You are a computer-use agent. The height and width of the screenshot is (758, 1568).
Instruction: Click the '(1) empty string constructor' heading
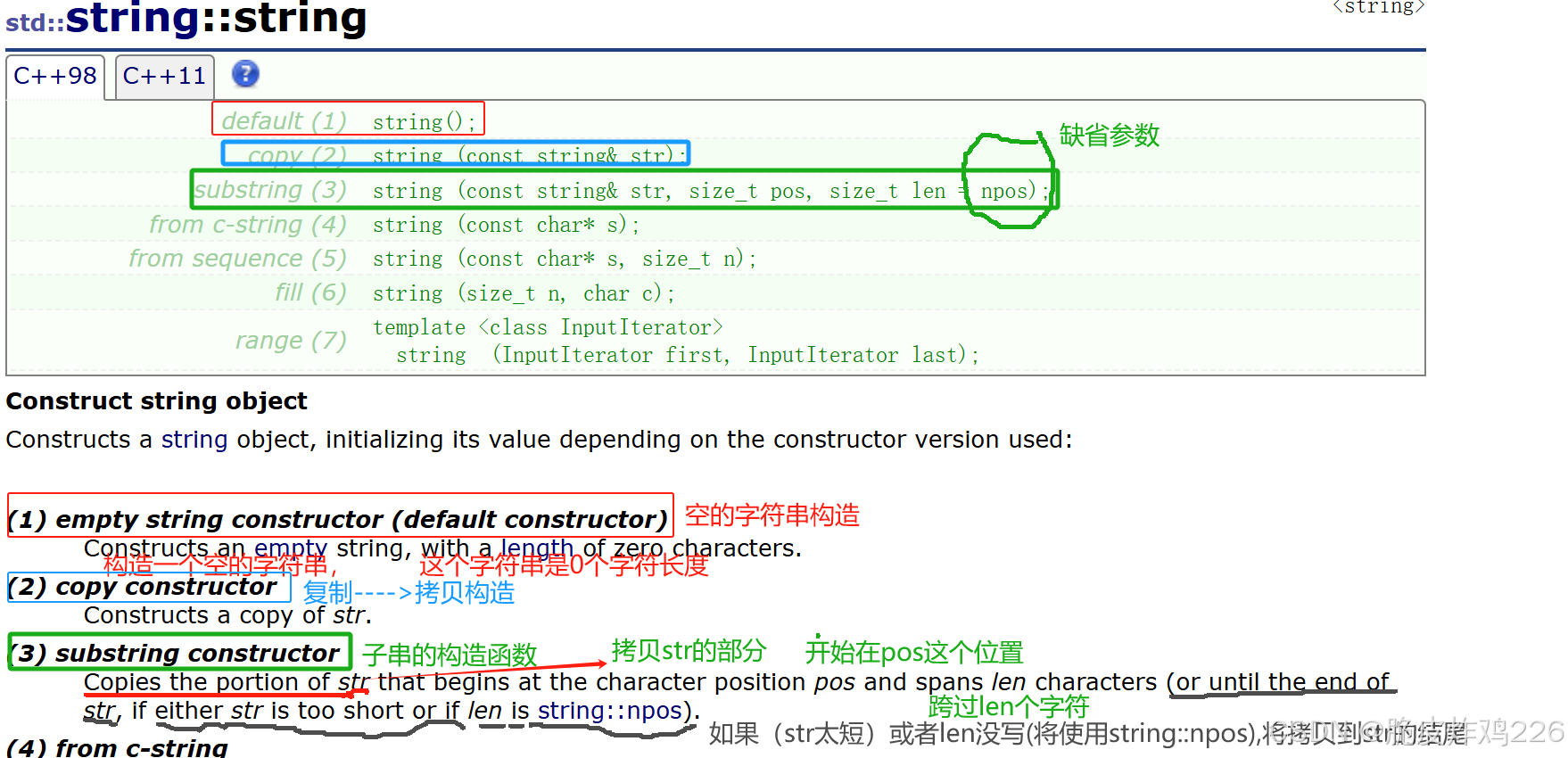[x=337, y=519]
